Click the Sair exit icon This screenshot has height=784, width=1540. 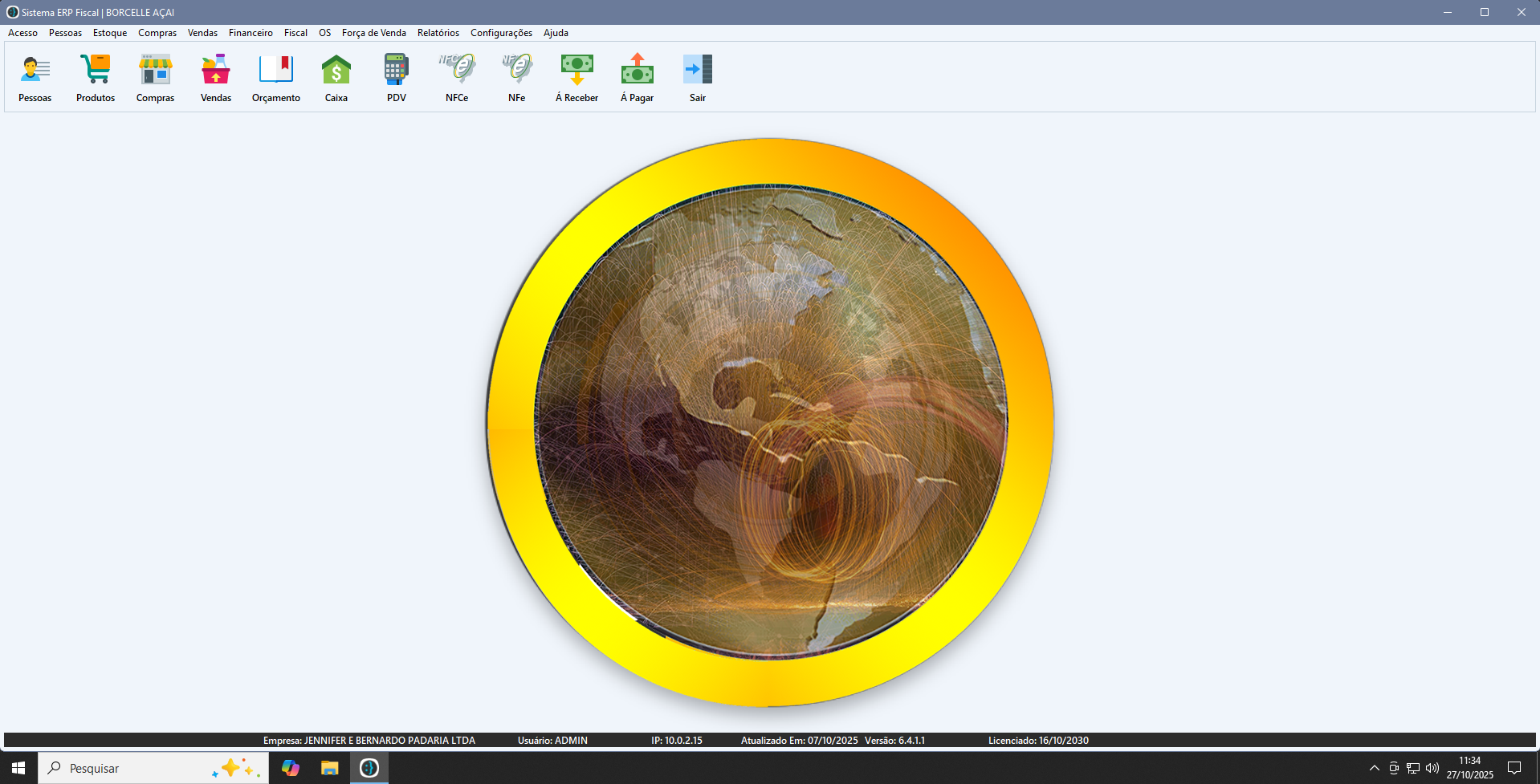click(698, 70)
